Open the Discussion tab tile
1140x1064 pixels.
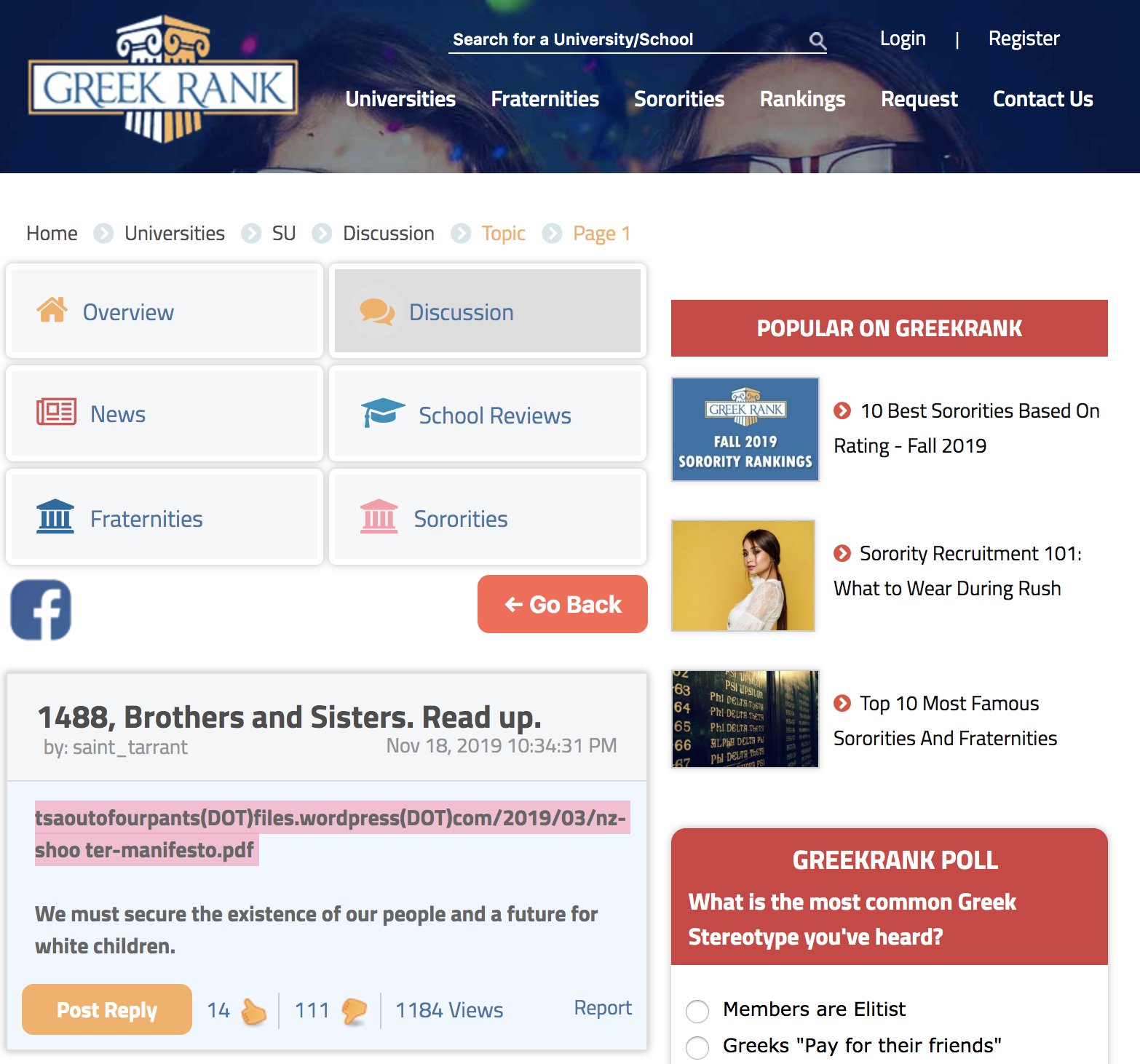(x=488, y=311)
